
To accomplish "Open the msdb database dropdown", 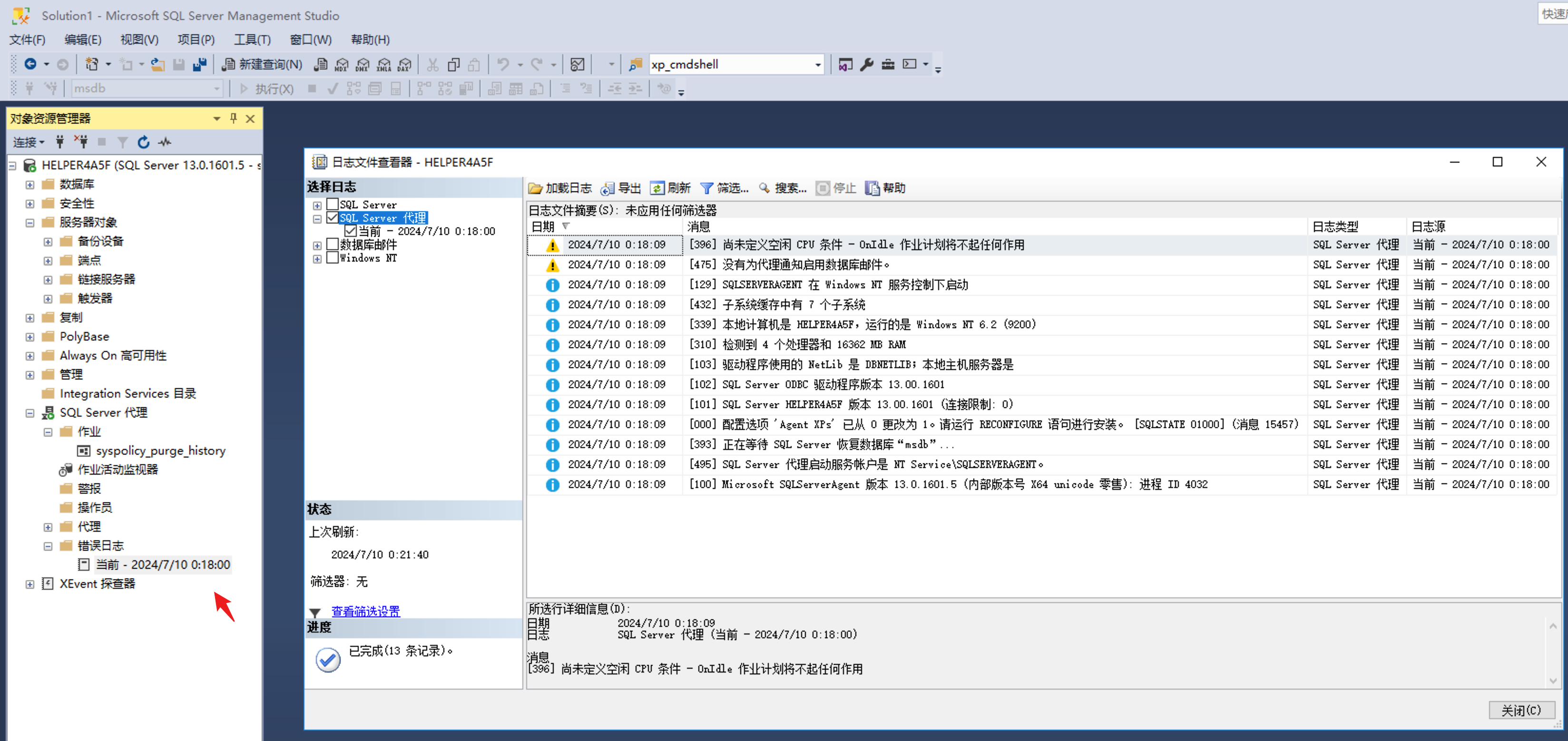I will pyautogui.click(x=217, y=88).
